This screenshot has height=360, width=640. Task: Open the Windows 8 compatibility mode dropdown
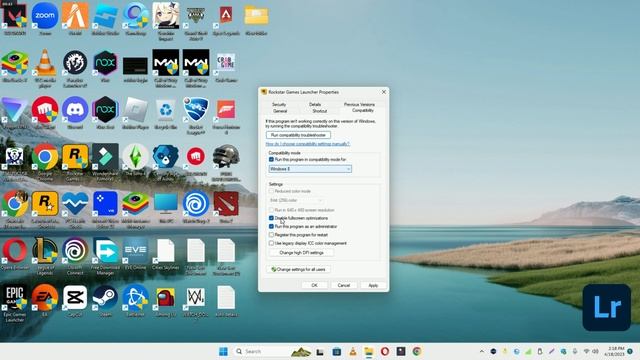point(310,169)
